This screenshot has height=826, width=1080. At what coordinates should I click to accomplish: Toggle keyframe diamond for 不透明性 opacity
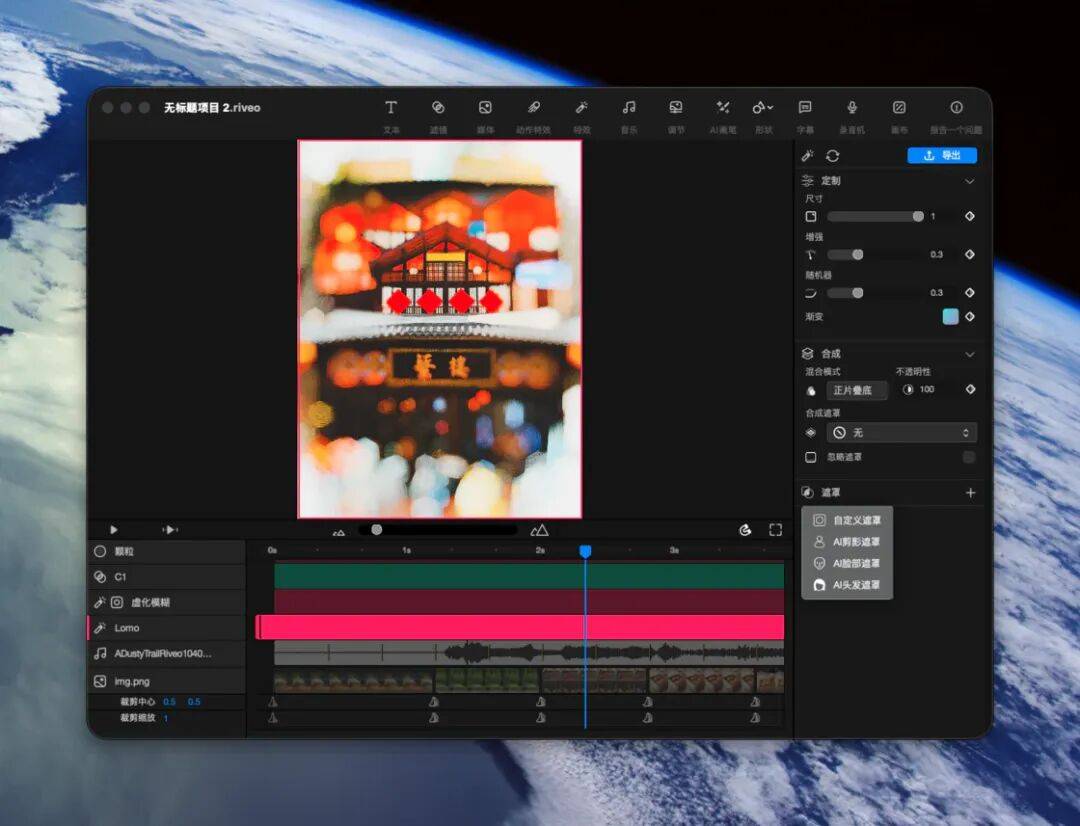[969, 390]
